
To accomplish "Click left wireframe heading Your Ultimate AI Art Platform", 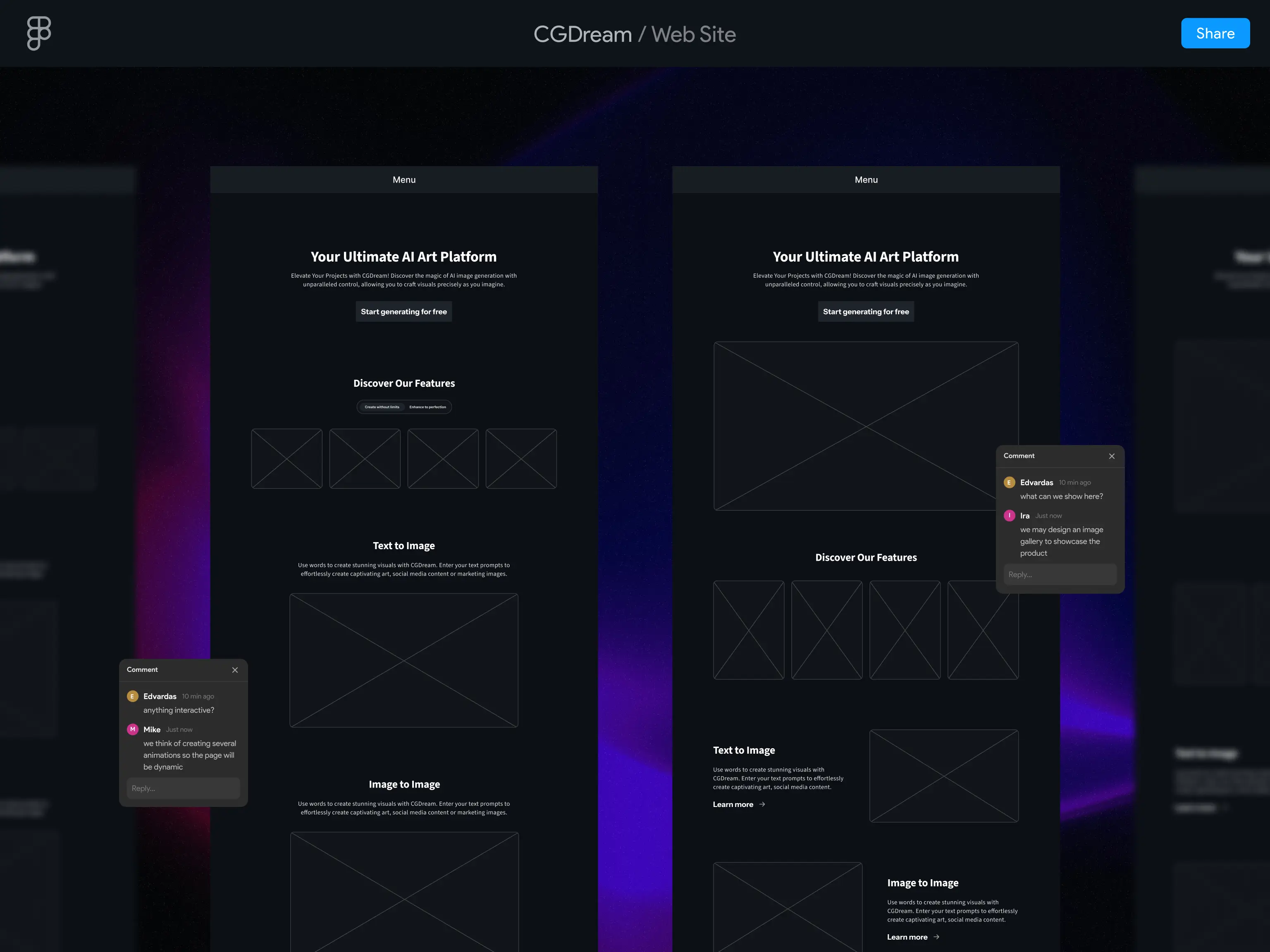I will point(403,257).
